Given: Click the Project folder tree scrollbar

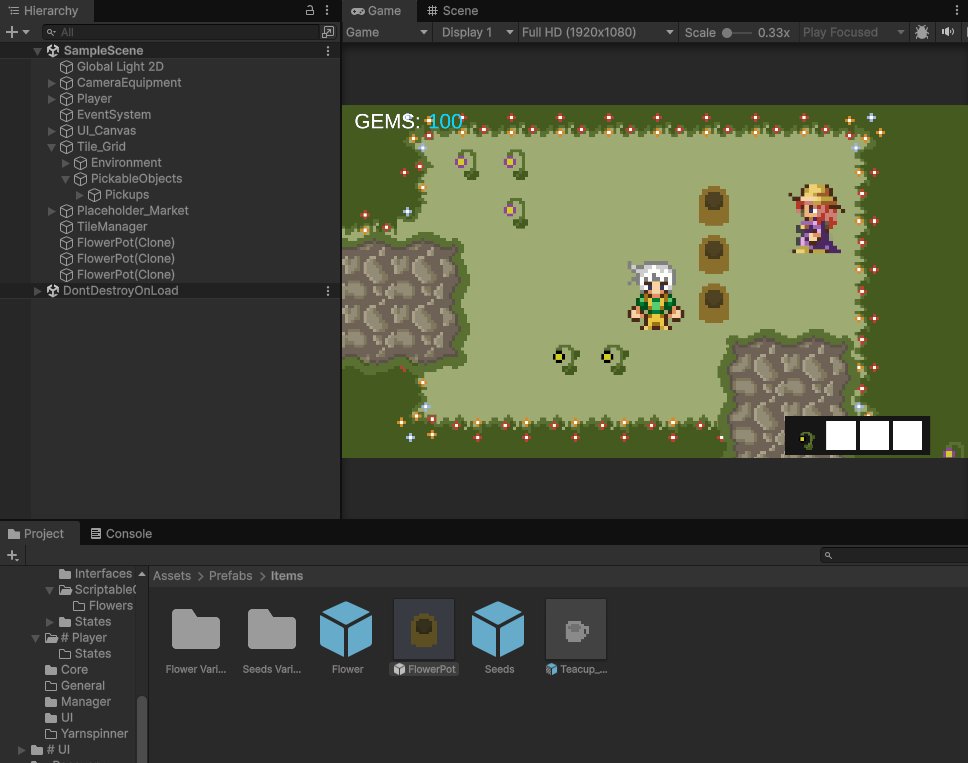Looking at the screenshot, I should click(141, 728).
